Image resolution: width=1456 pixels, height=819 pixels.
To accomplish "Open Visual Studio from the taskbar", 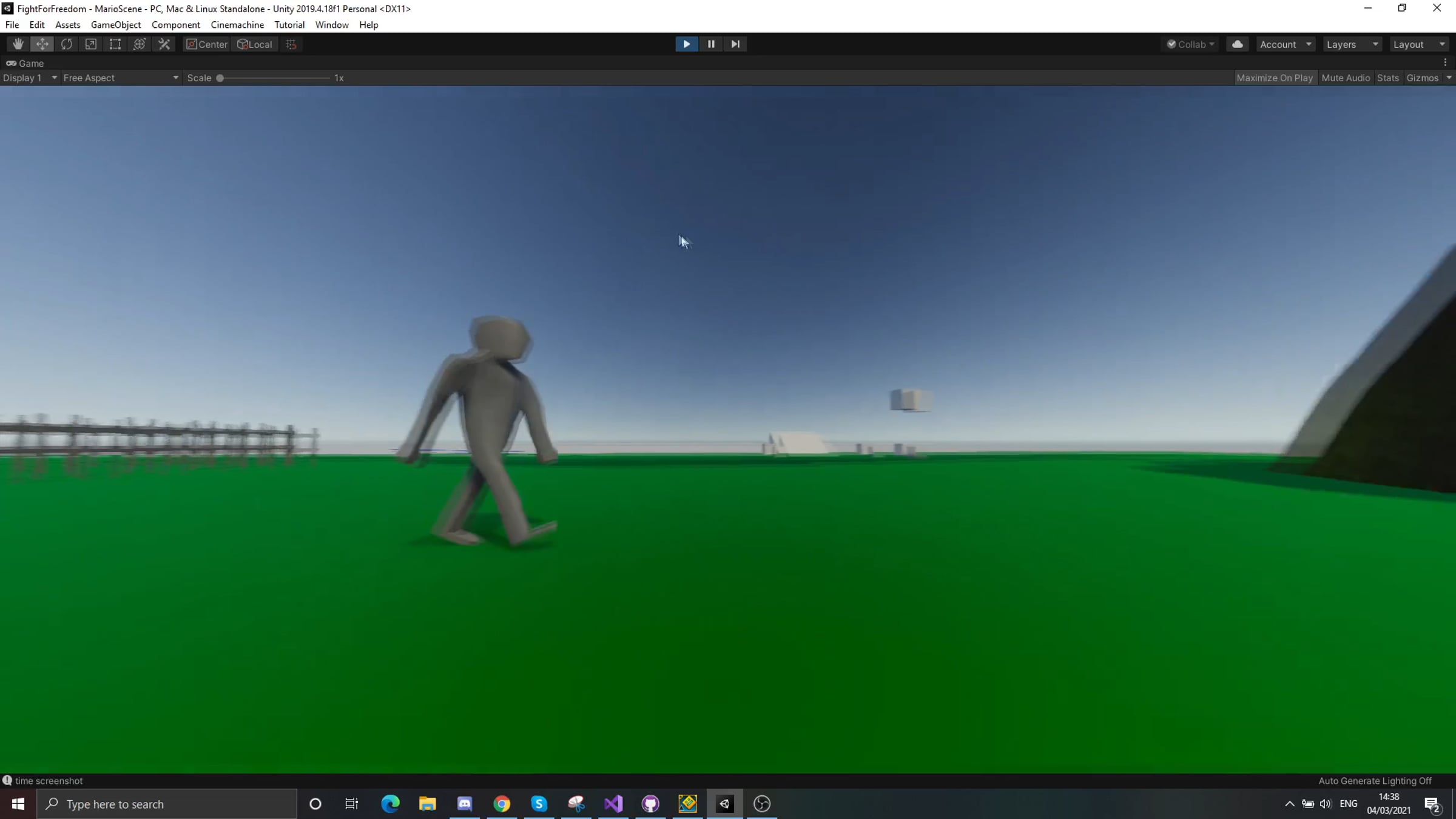I will click(613, 804).
